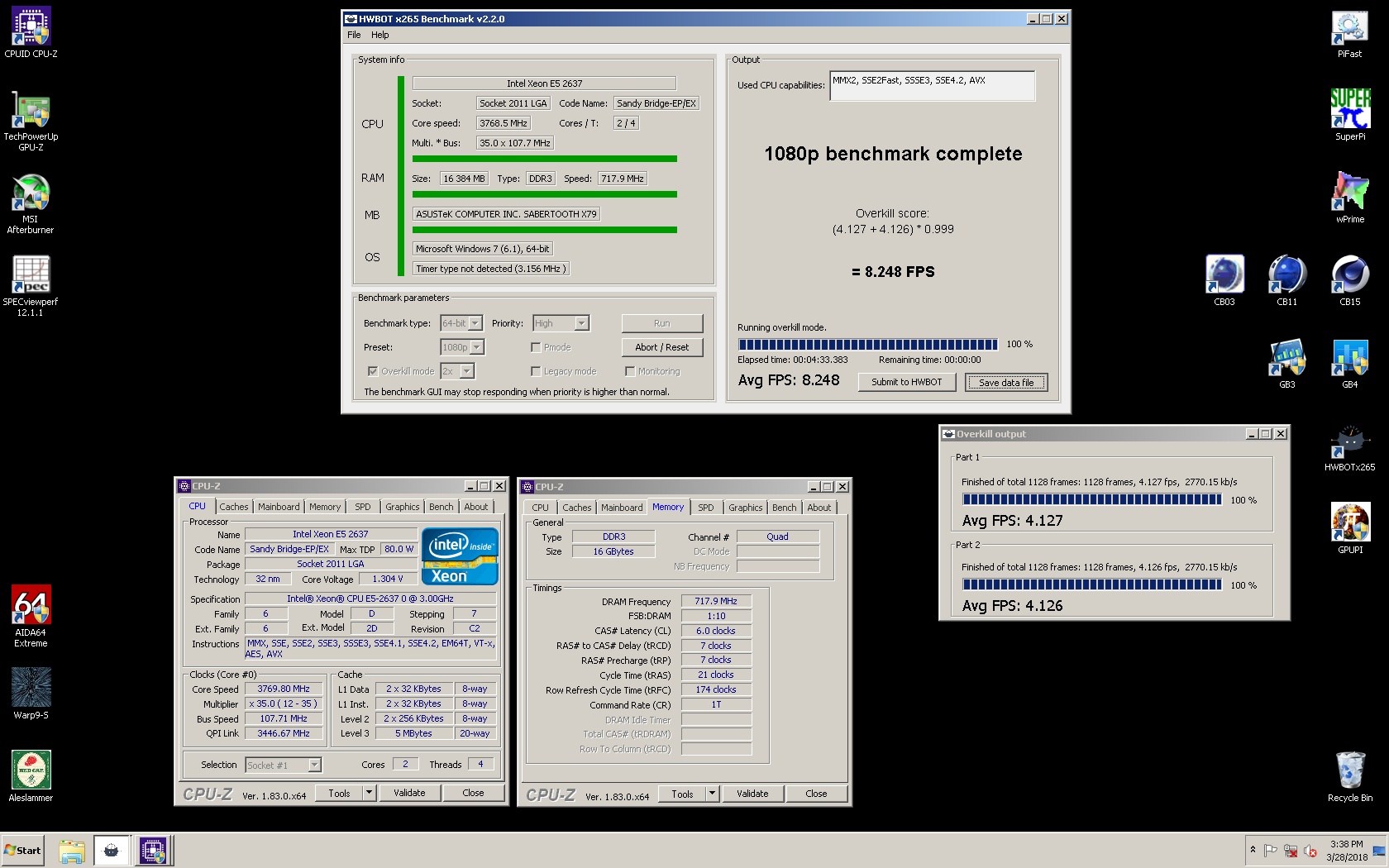Open the Action Center flag tray icon
Viewport: 1389px width, 868px height.
click(1271, 851)
